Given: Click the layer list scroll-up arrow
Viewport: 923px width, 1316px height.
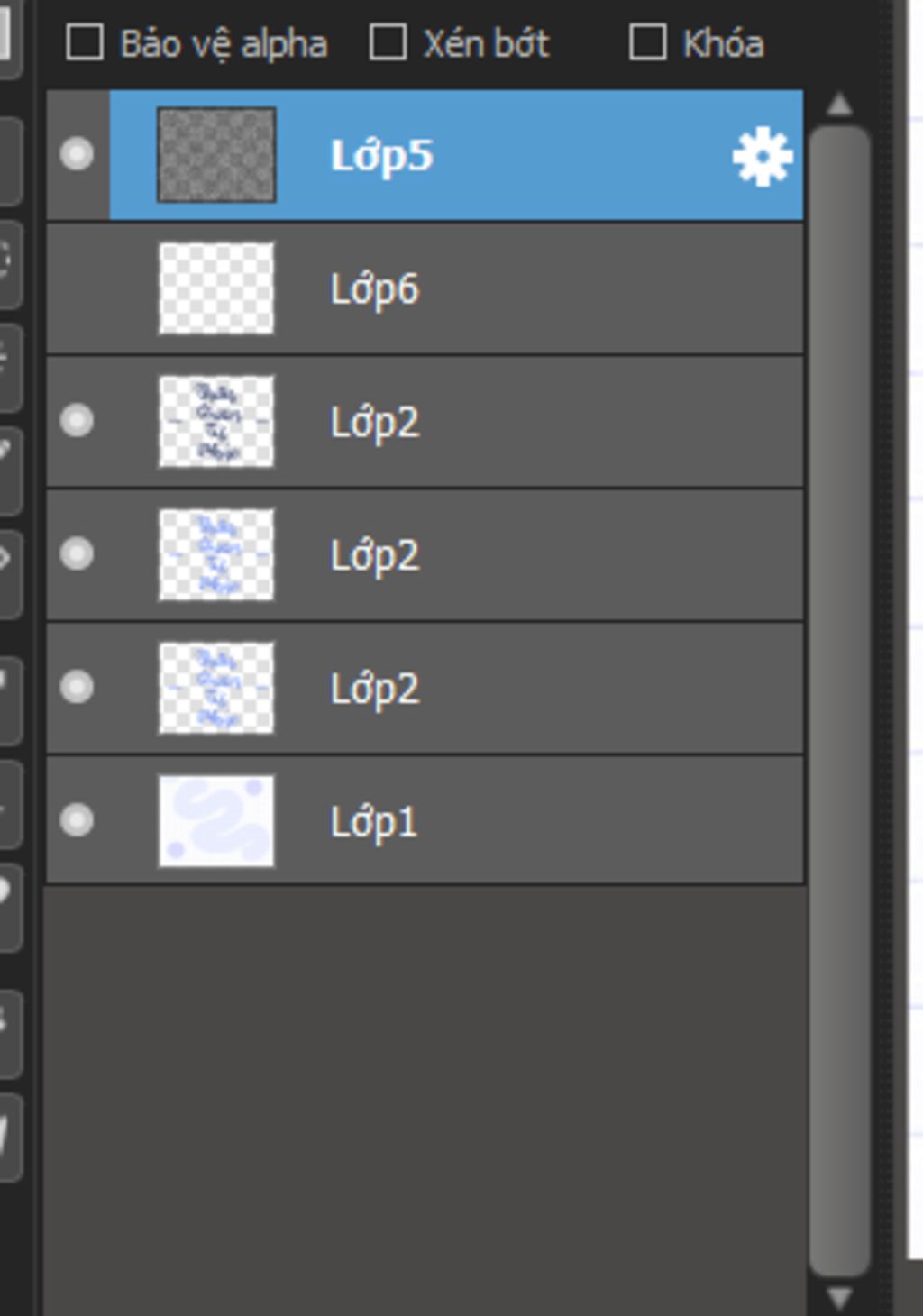Looking at the screenshot, I should [839, 105].
